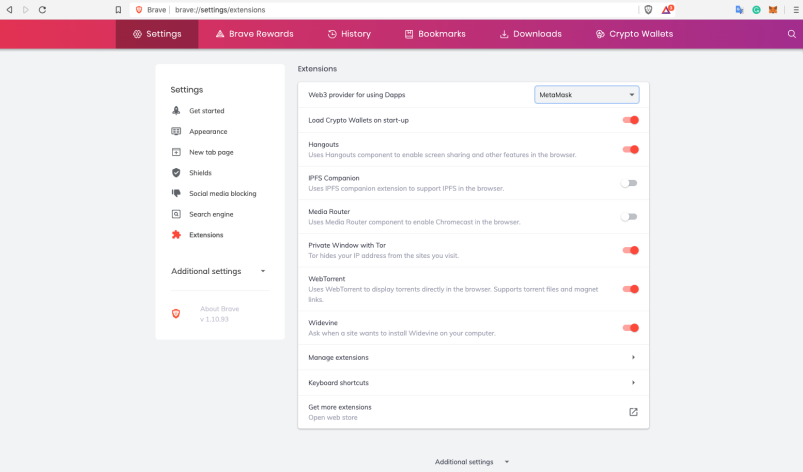The height and width of the screenshot is (472, 803).
Task: Open Search engine settings
Action: click(x=211, y=214)
